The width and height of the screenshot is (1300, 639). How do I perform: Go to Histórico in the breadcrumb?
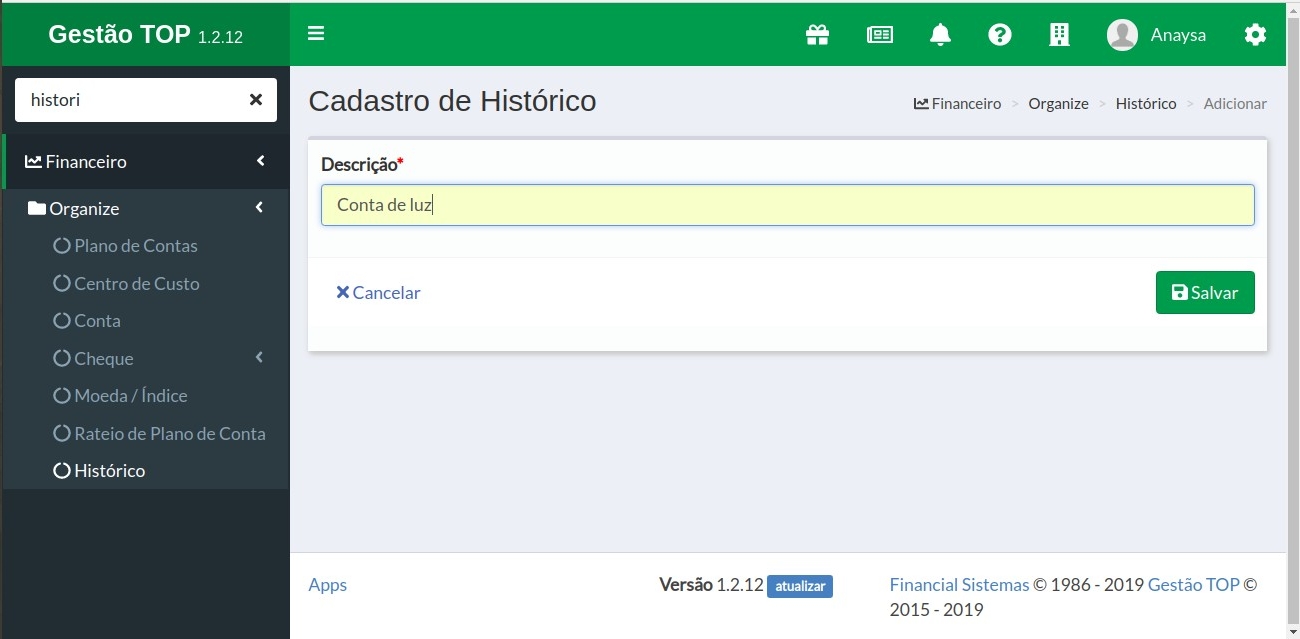tap(1145, 104)
